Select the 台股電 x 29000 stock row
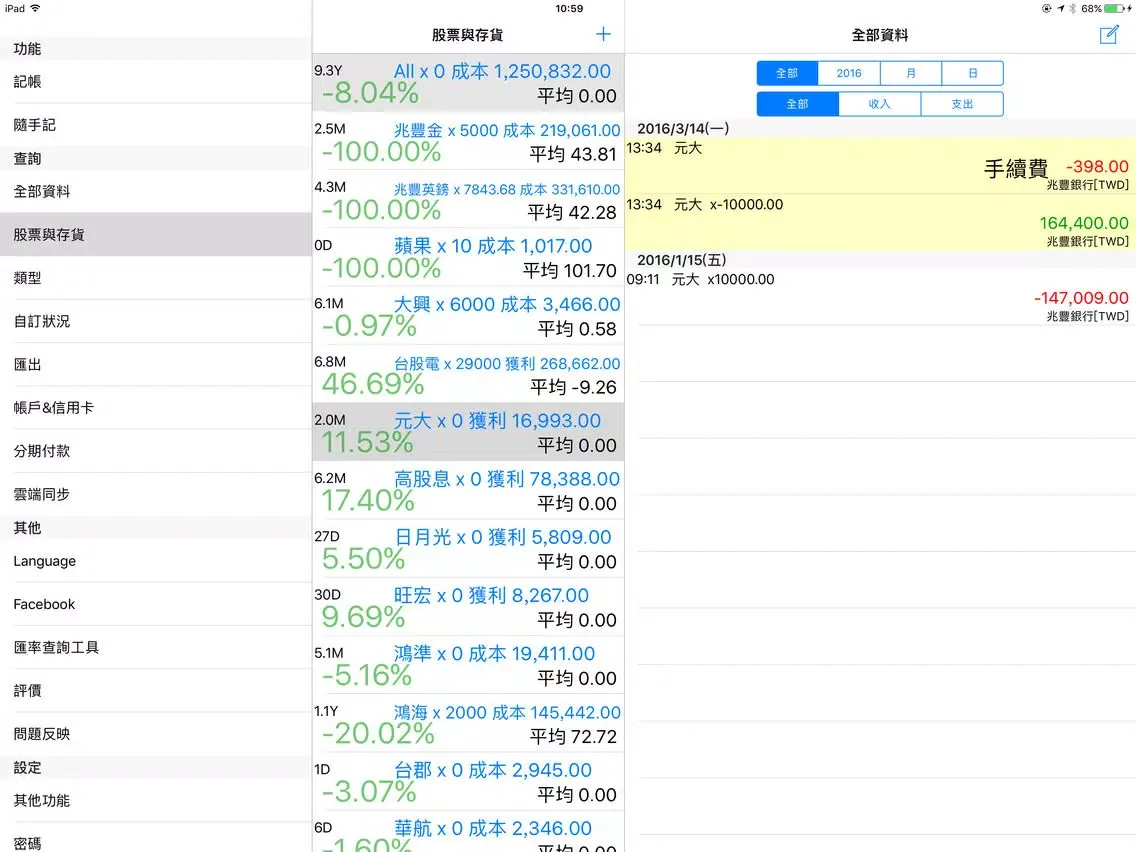Viewport: 1136px width, 852px height. click(x=468, y=374)
